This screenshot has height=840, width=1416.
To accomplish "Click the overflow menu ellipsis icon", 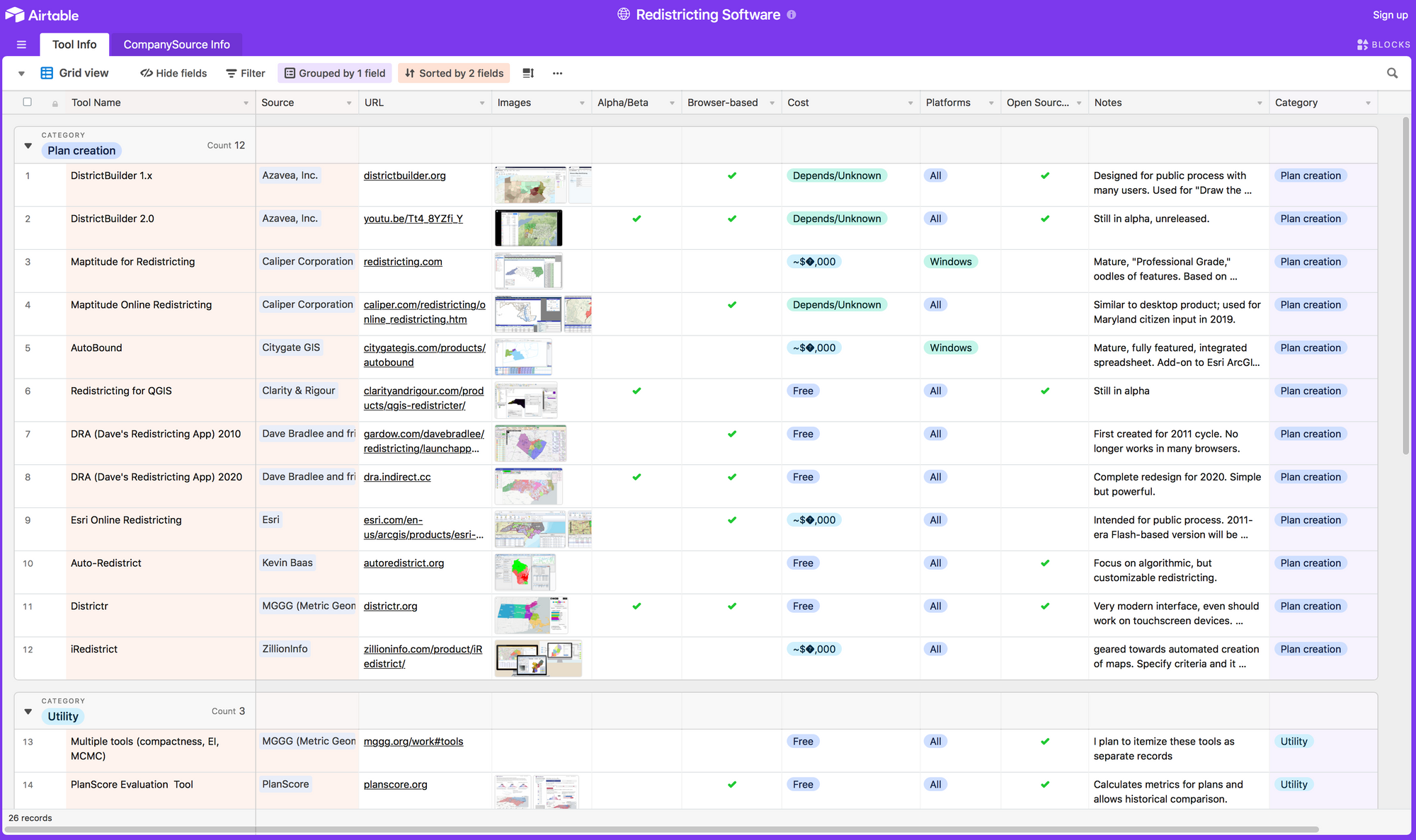I will click(x=557, y=73).
